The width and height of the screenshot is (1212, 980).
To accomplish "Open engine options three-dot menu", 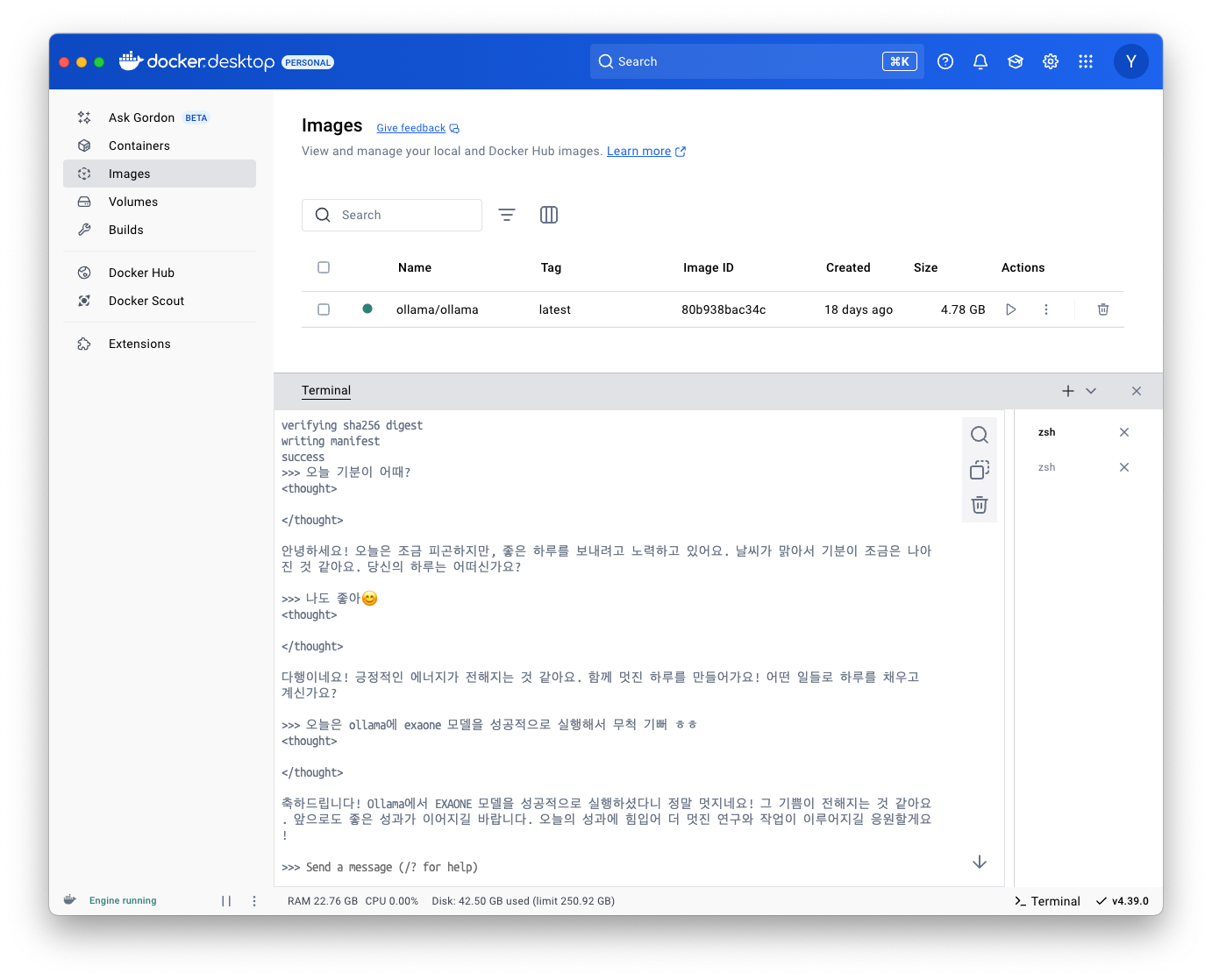I will pos(254,901).
